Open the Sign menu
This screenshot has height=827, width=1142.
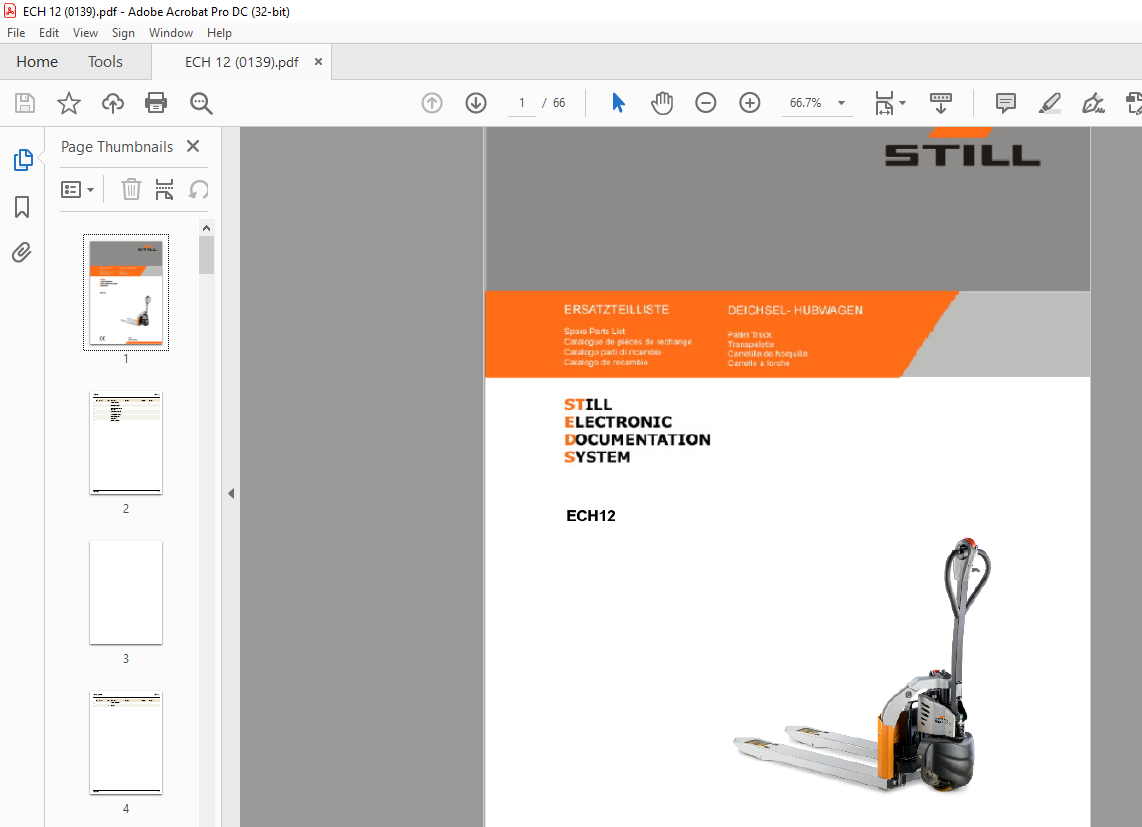click(x=123, y=33)
